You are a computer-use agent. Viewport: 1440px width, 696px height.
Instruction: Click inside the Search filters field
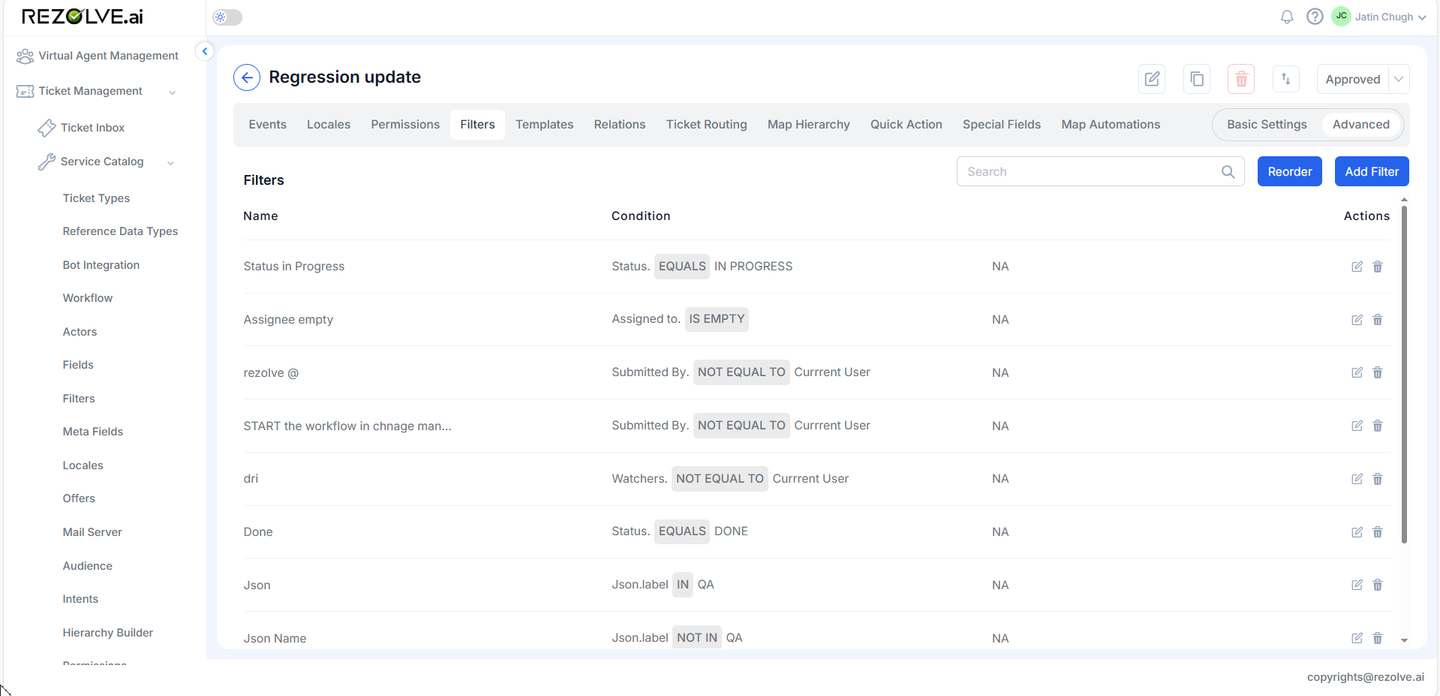[1080, 171]
